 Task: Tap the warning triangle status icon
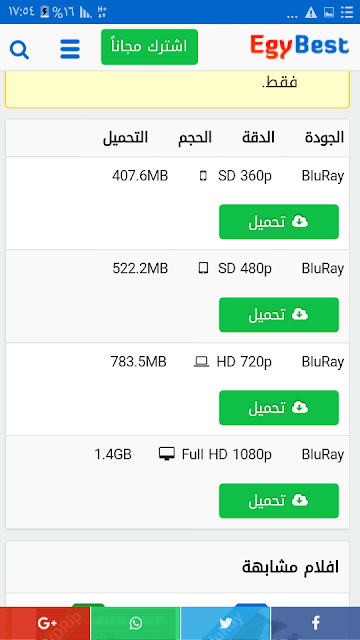point(311,13)
